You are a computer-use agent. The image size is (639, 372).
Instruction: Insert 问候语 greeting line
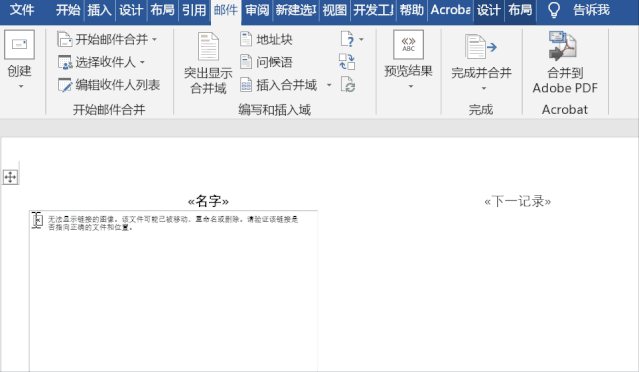click(x=266, y=62)
